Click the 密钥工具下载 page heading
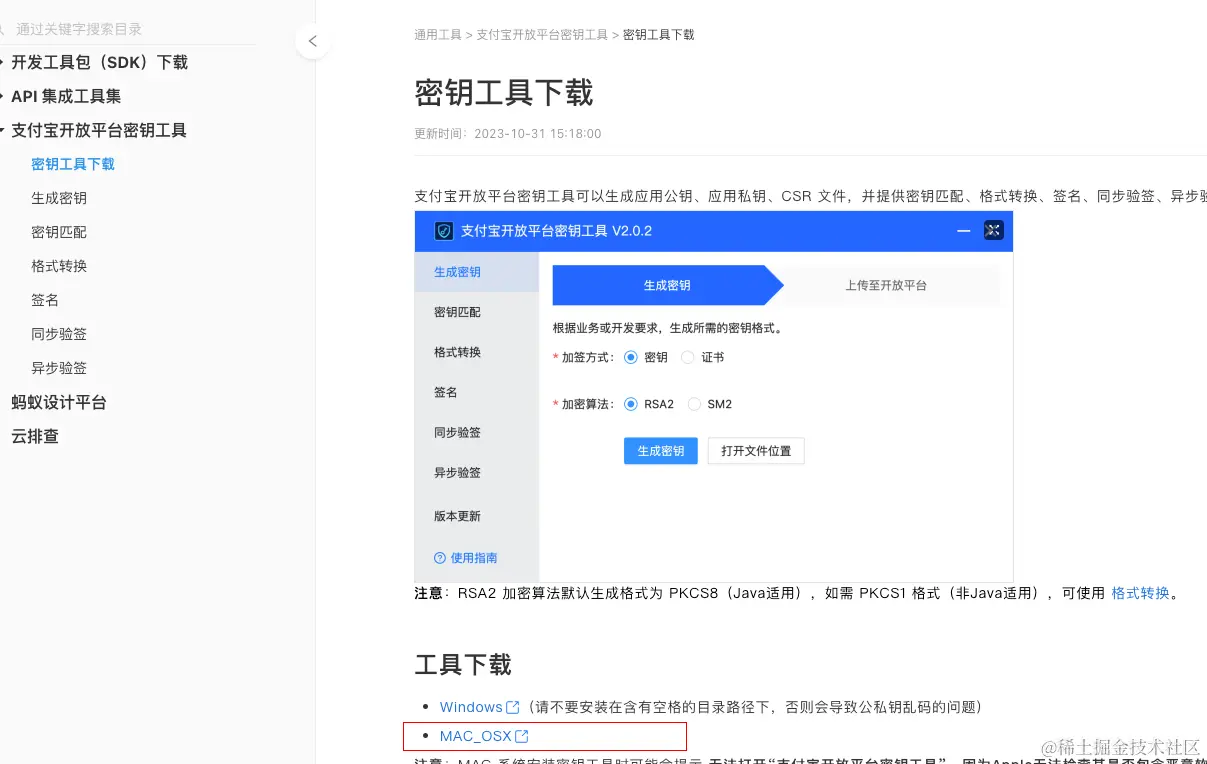The image size is (1207, 764). pyautogui.click(x=504, y=92)
